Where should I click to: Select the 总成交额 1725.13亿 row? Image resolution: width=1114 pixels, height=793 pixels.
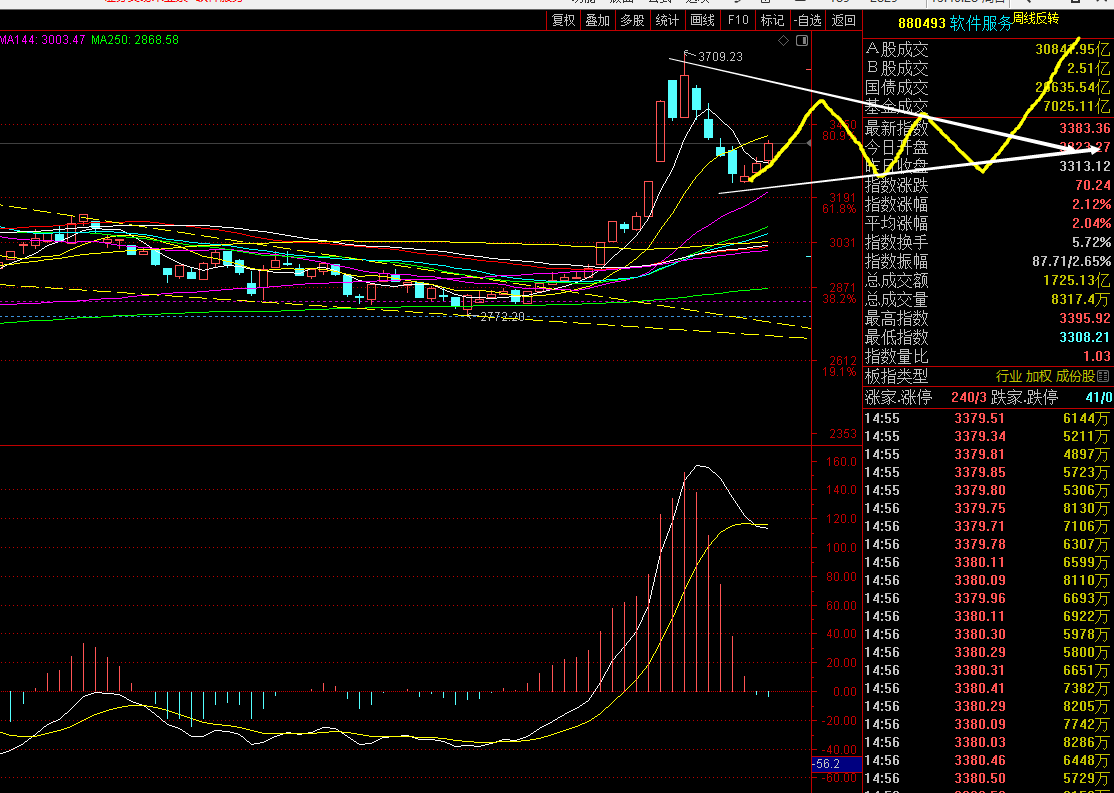988,281
